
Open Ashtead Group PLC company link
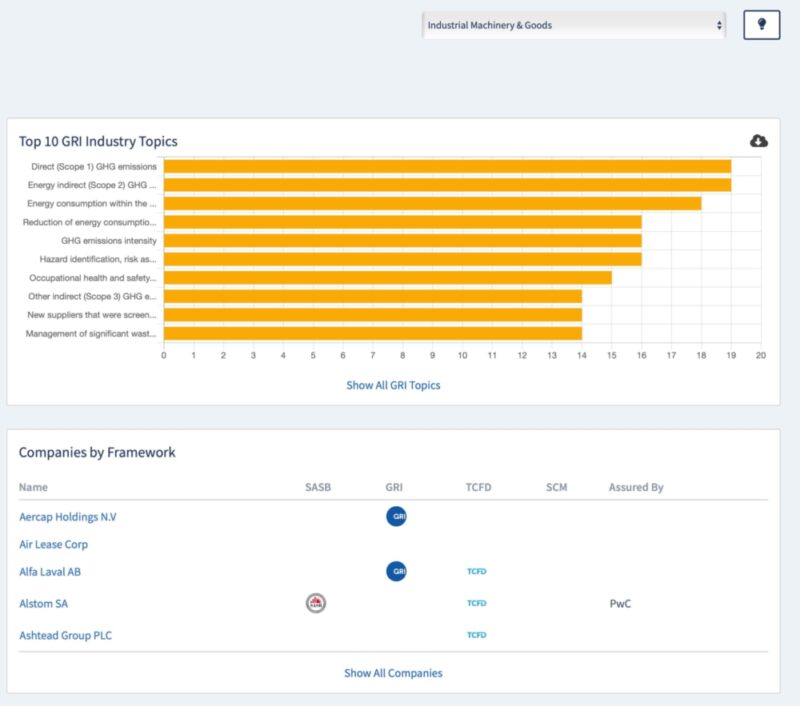pos(66,635)
